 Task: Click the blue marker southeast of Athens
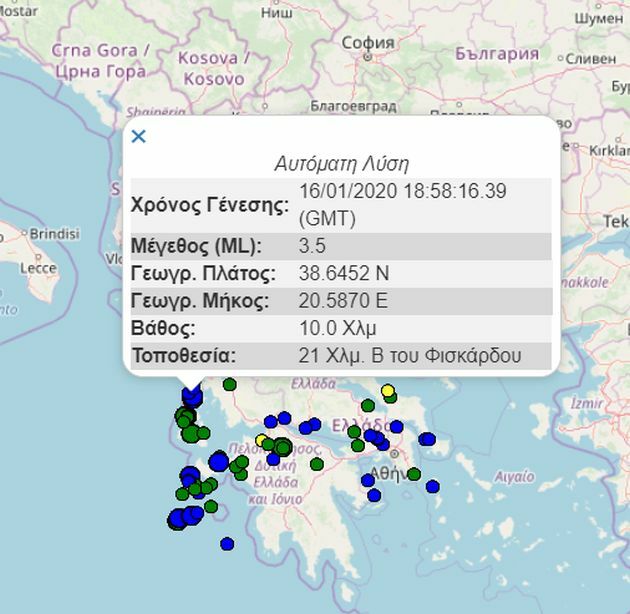click(432, 487)
